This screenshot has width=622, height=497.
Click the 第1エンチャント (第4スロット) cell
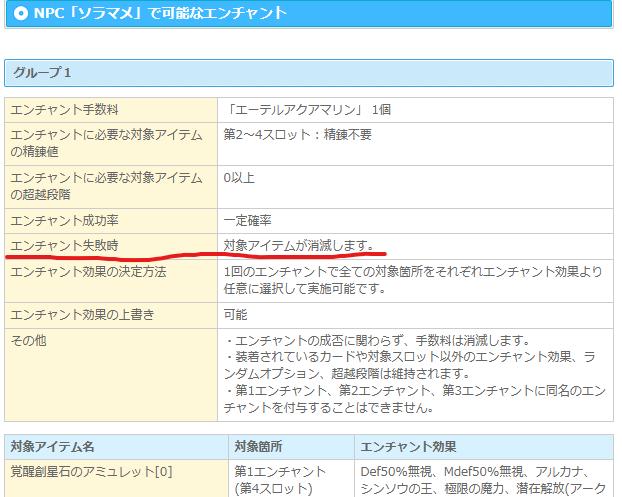pyautogui.click(x=280, y=479)
